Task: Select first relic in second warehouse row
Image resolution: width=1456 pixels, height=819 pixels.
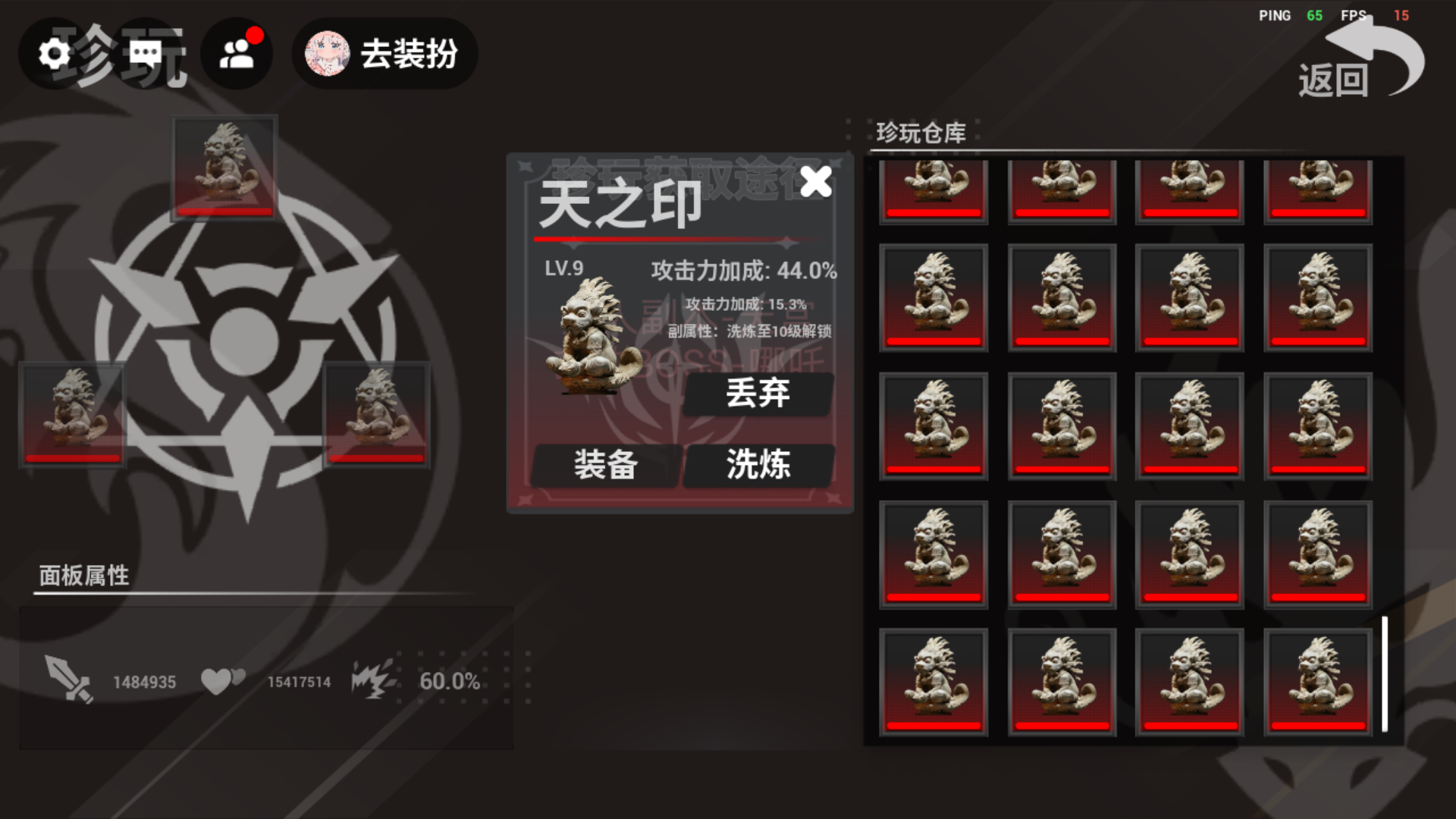Action: (x=934, y=298)
